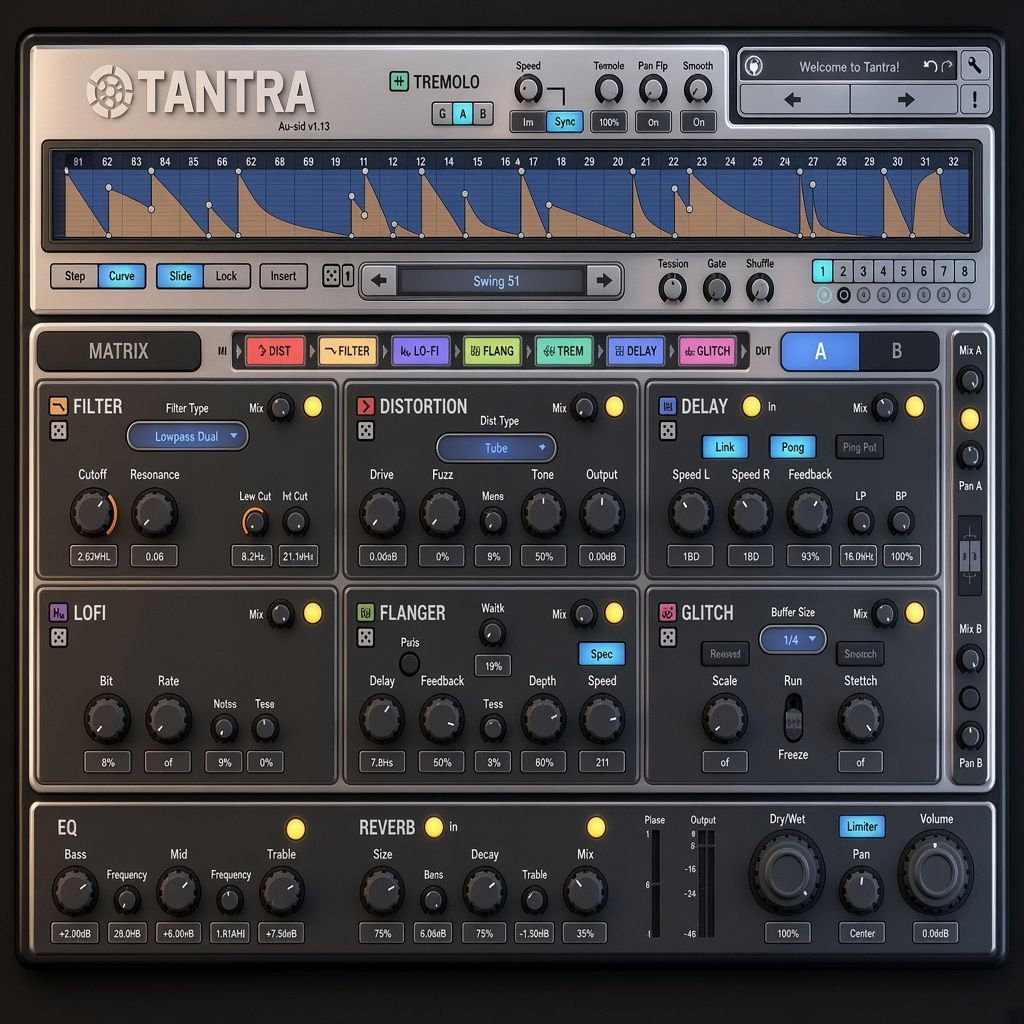Click the wrench settings icon

(974, 66)
